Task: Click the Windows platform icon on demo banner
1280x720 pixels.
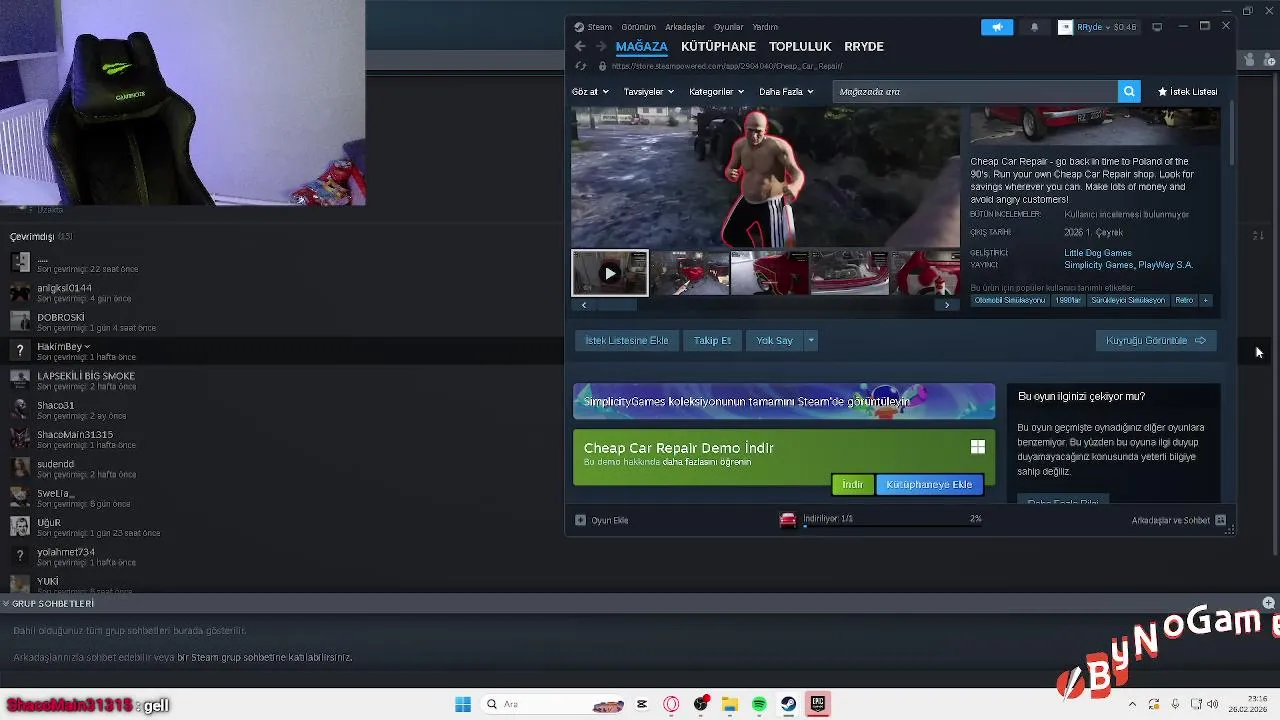Action: [x=978, y=448]
